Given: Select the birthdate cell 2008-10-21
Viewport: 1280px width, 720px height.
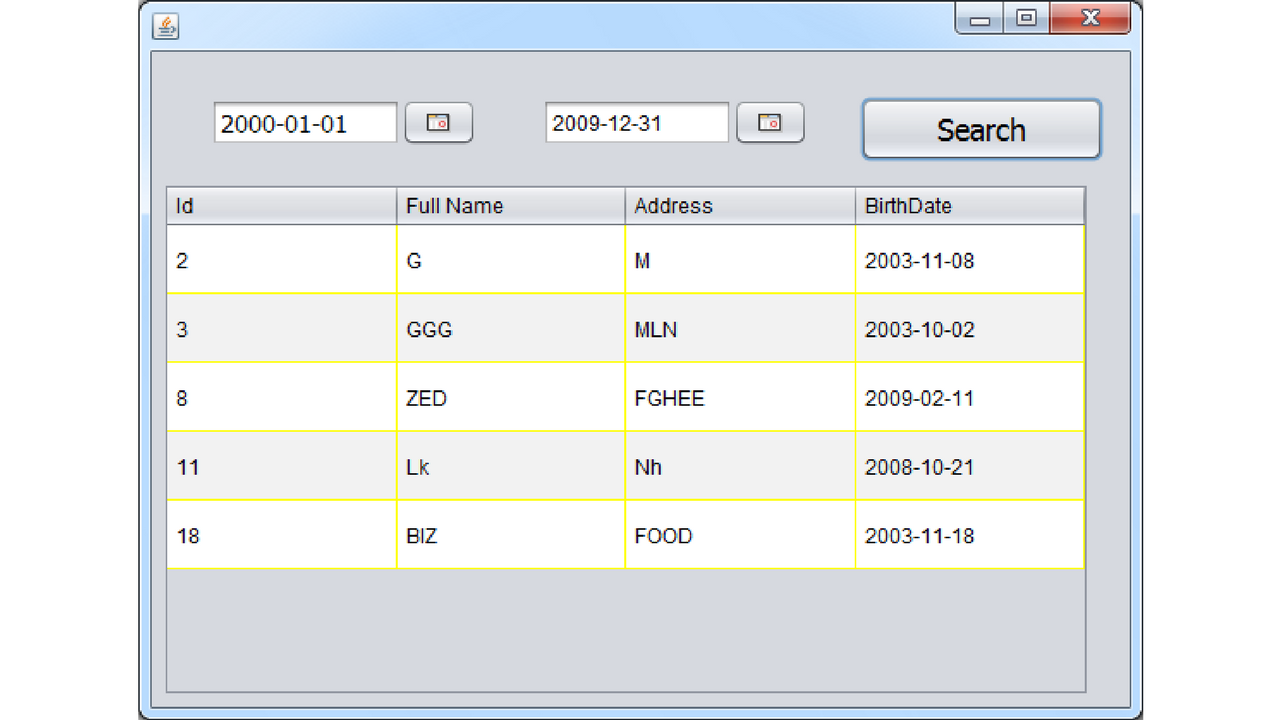Looking at the screenshot, I should tap(967, 465).
